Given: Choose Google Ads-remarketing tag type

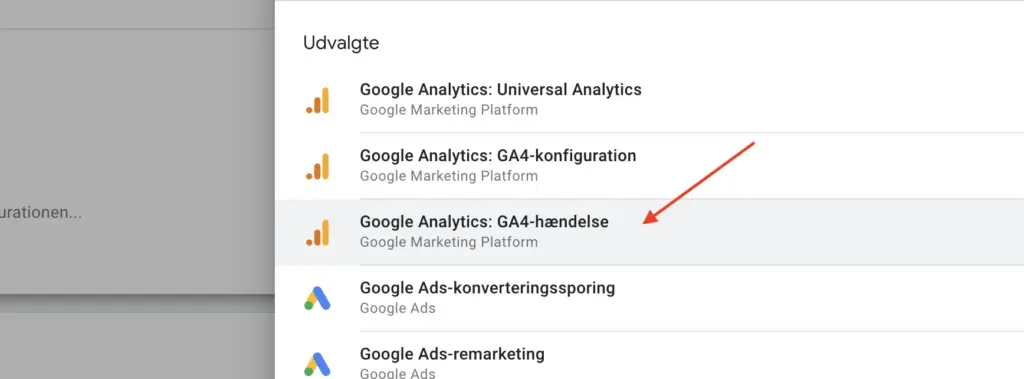Looking at the screenshot, I should coord(452,354).
